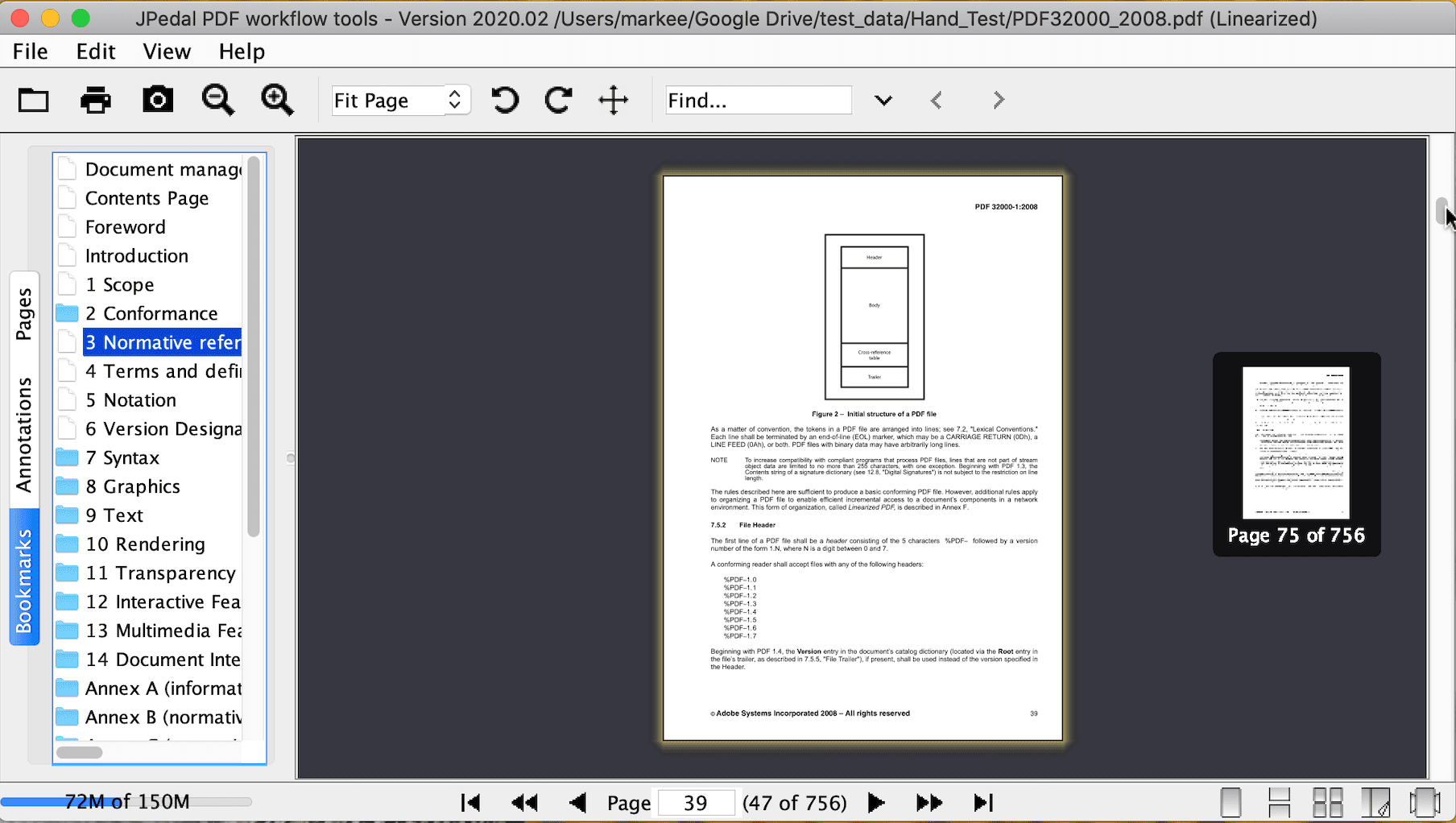Select the 3 Normative references bookmark
This screenshot has height=823, width=1456.
pos(163,342)
